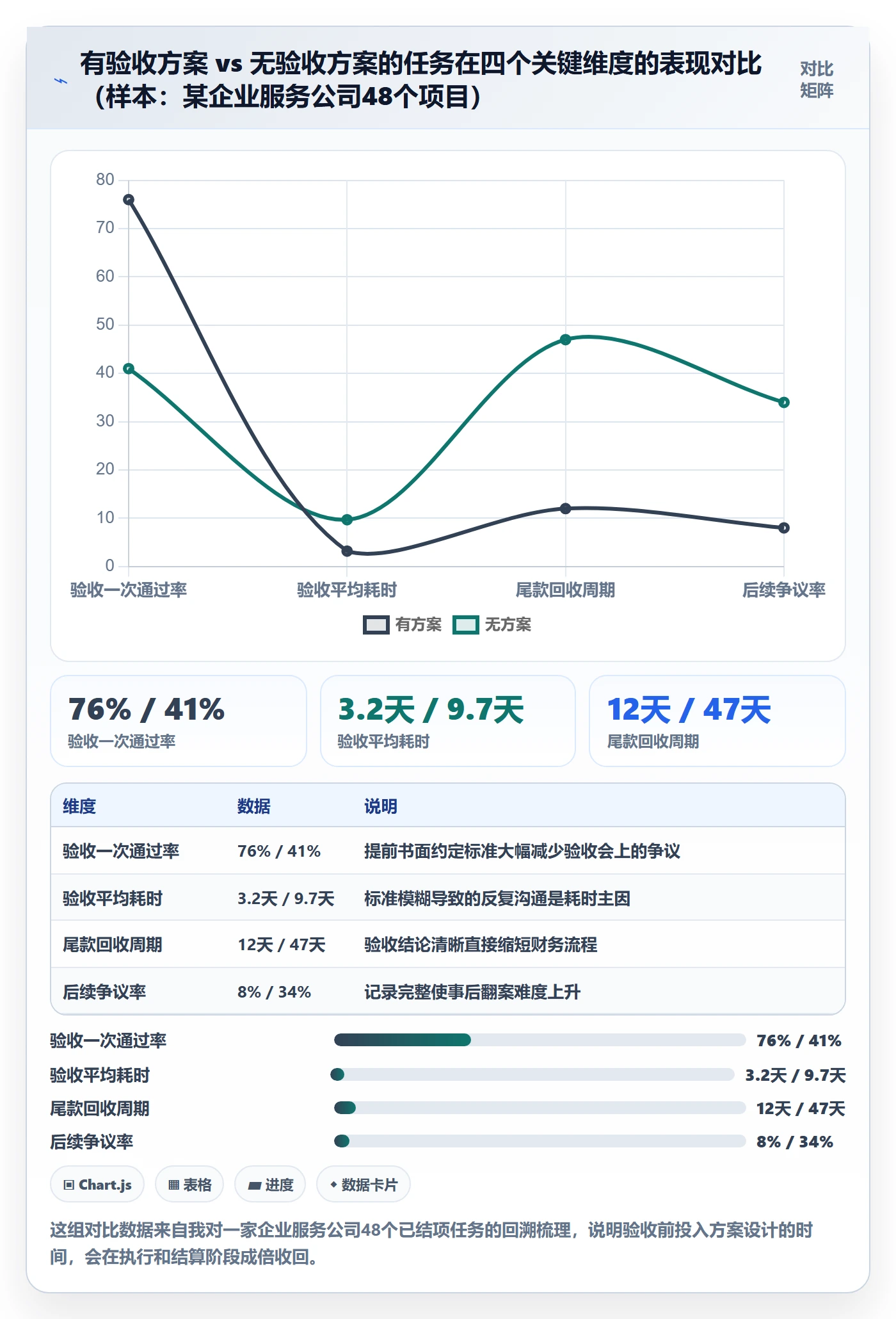Click the 数据 column header
Viewport: 896px width, 1319px height.
click(x=254, y=806)
